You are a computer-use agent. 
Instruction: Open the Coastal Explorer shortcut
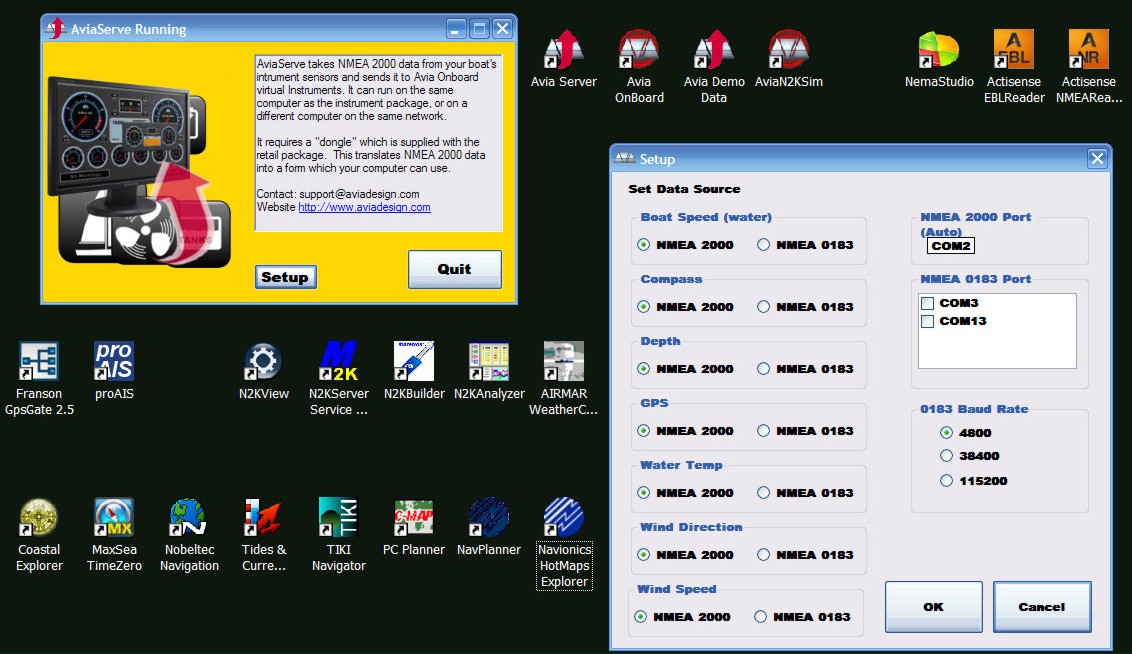coord(39,535)
